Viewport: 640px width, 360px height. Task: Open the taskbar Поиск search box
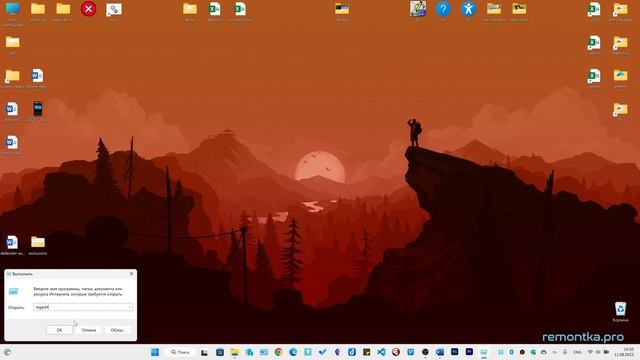(x=180, y=352)
